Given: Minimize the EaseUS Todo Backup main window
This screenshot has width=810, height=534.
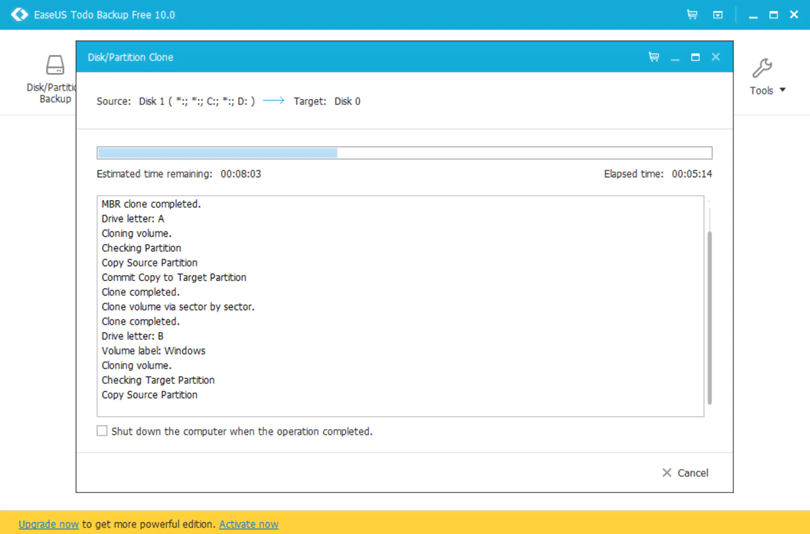Looking at the screenshot, I should tap(753, 15).
